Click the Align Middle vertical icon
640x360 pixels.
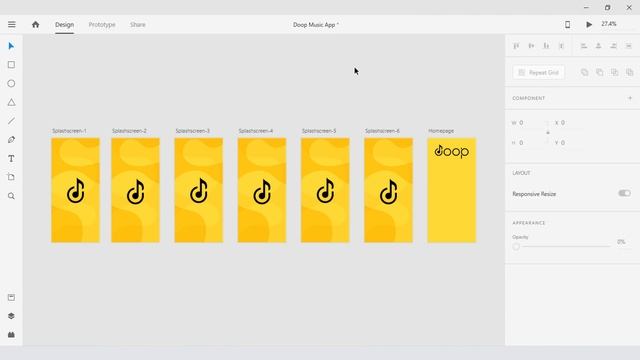coord(531,46)
